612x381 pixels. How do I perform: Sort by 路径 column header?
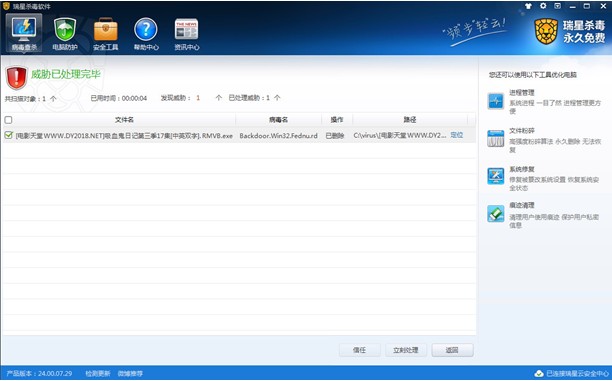point(410,120)
